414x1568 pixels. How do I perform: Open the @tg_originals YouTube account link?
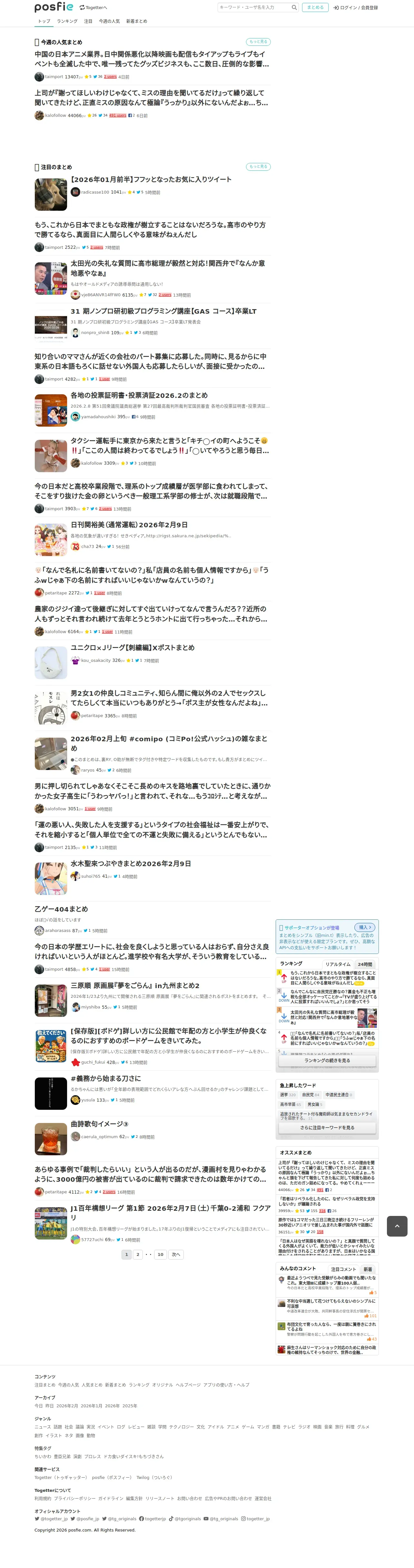(221, 1519)
